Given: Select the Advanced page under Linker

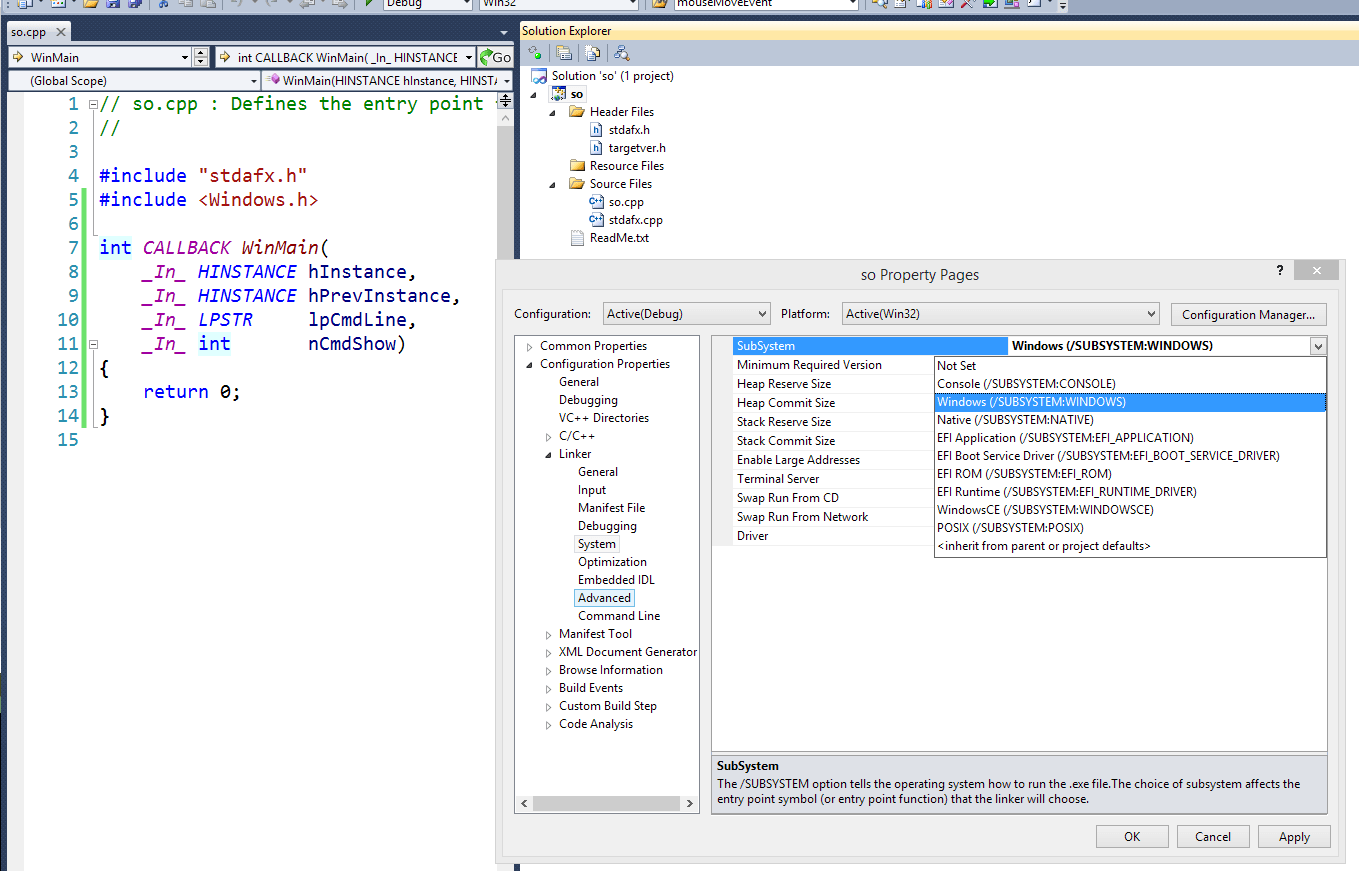Looking at the screenshot, I should [x=604, y=598].
